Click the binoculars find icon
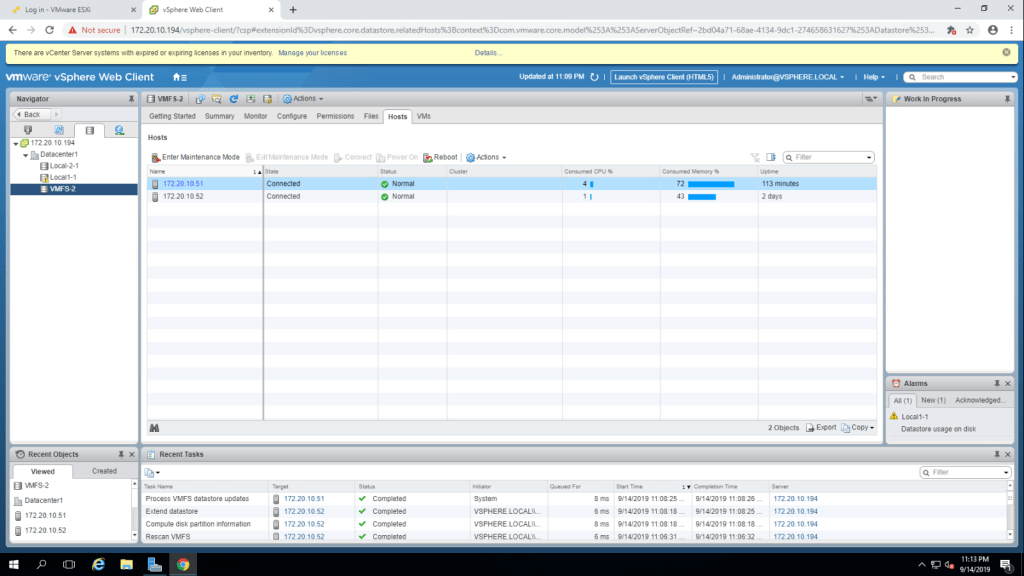The width and height of the screenshot is (1024, 576). point(155,427)
